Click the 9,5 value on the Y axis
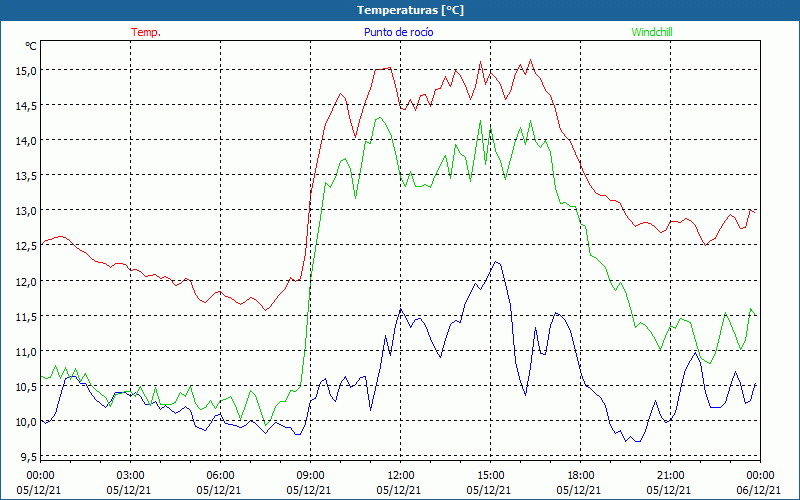Screen dimensions: 800x500 click(x=28, y=457)
